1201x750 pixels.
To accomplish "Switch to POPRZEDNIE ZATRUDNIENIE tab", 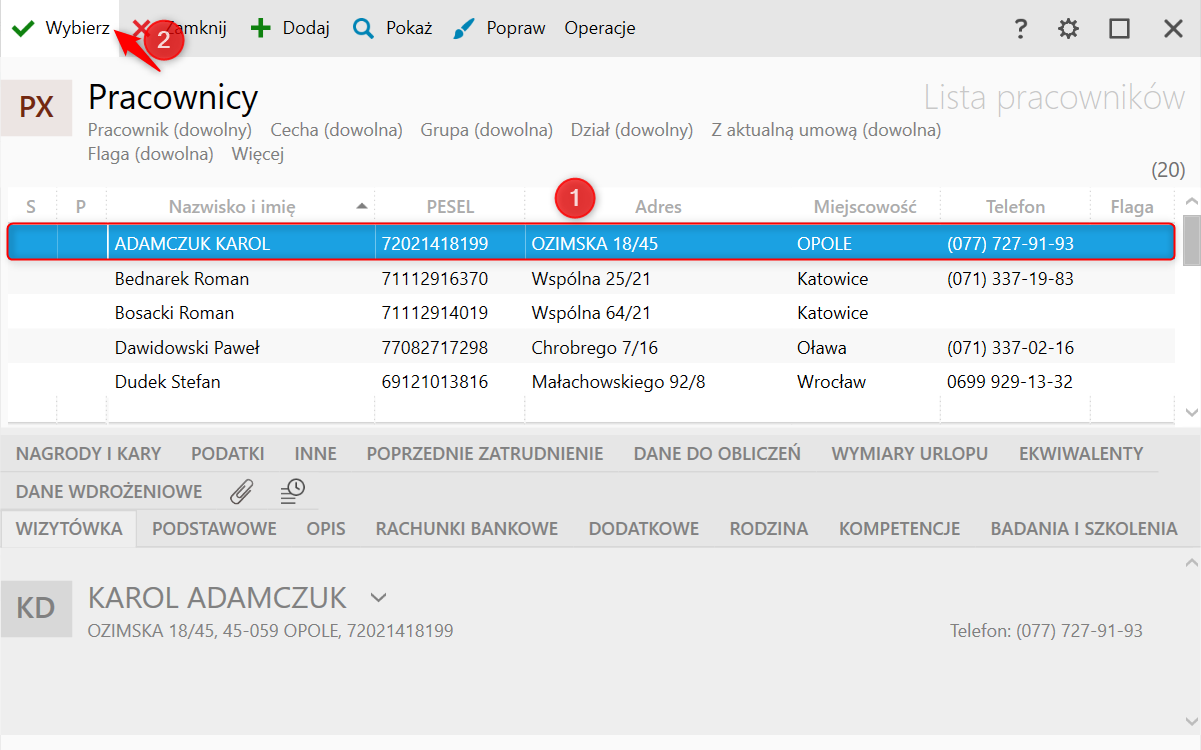I will tap(485, 454).
